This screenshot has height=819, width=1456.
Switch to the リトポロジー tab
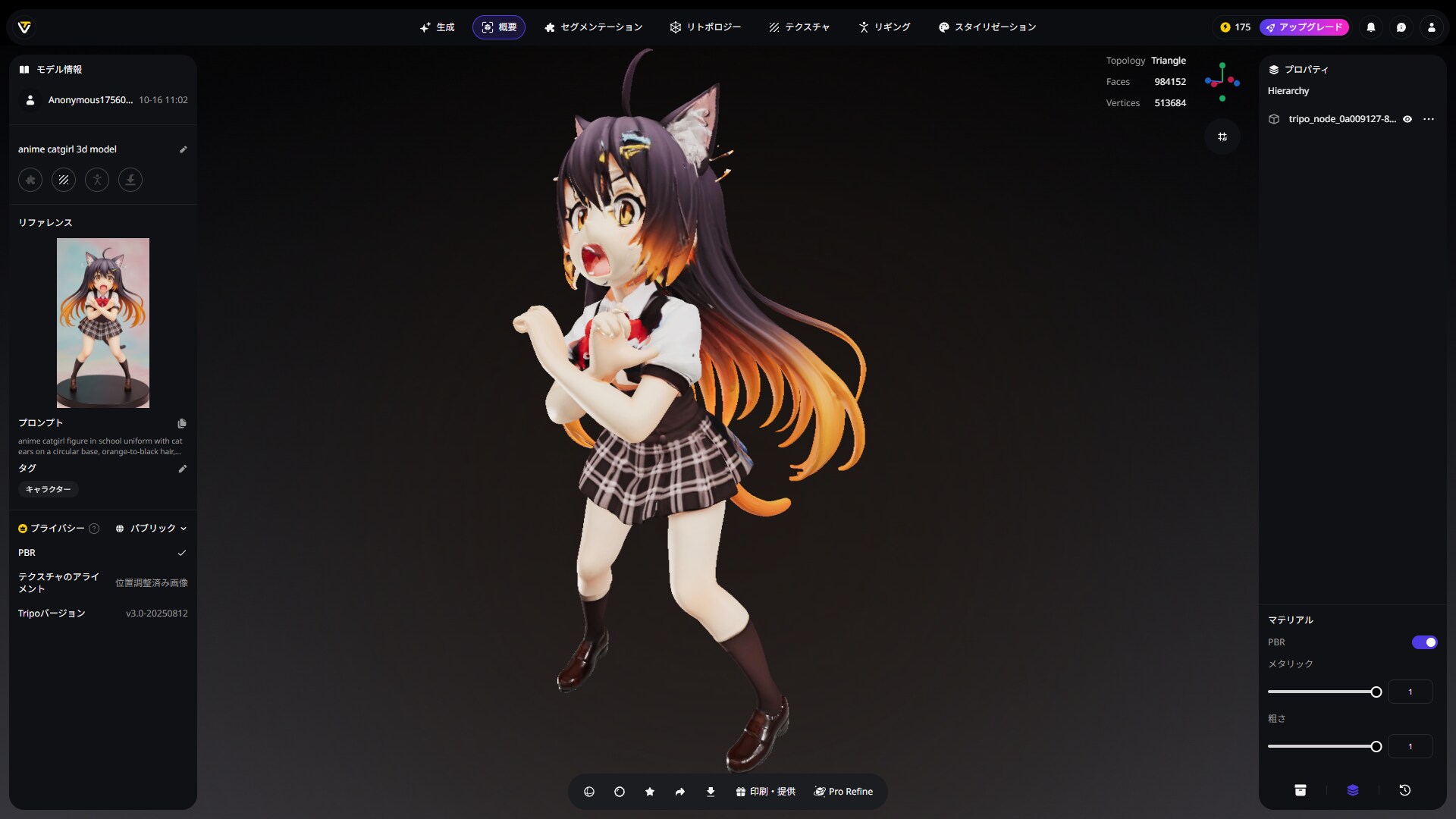(705, 27)
